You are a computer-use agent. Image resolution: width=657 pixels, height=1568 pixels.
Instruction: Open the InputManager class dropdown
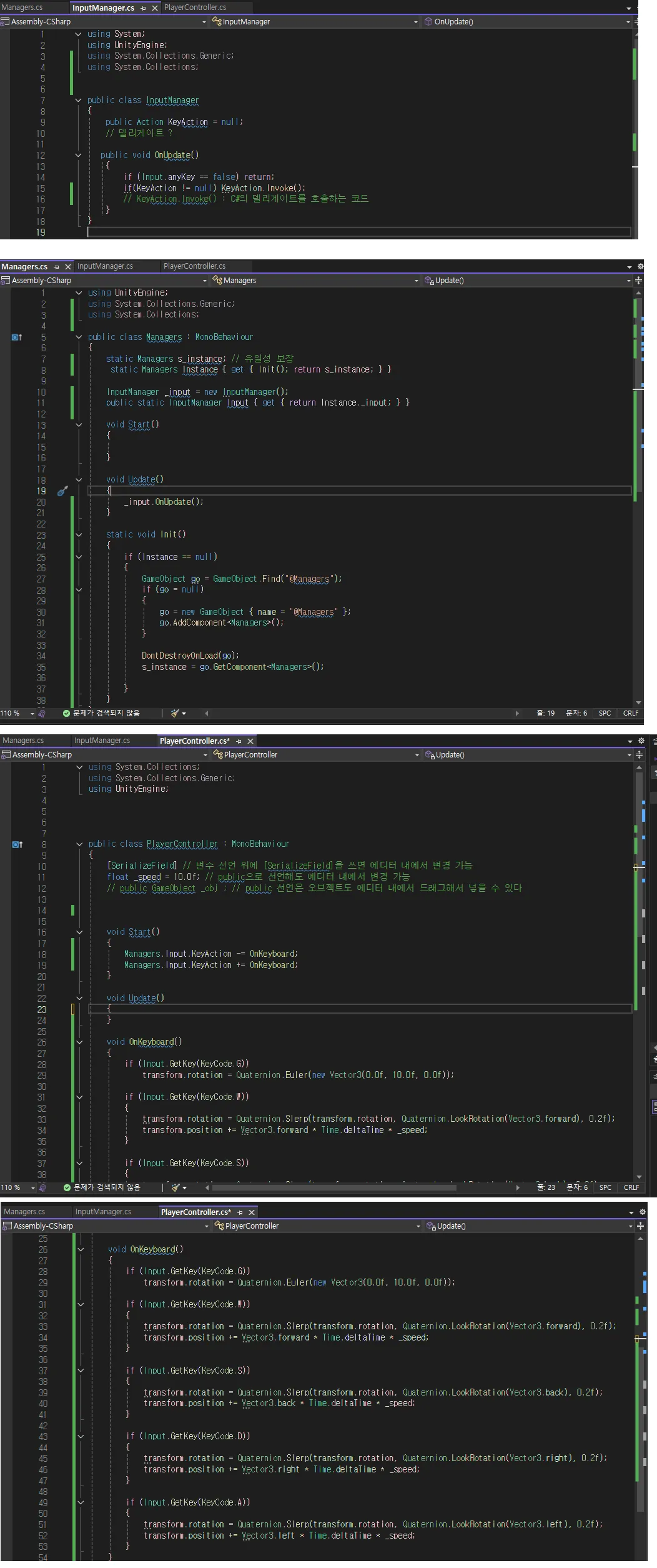click(x=315, y=22)
